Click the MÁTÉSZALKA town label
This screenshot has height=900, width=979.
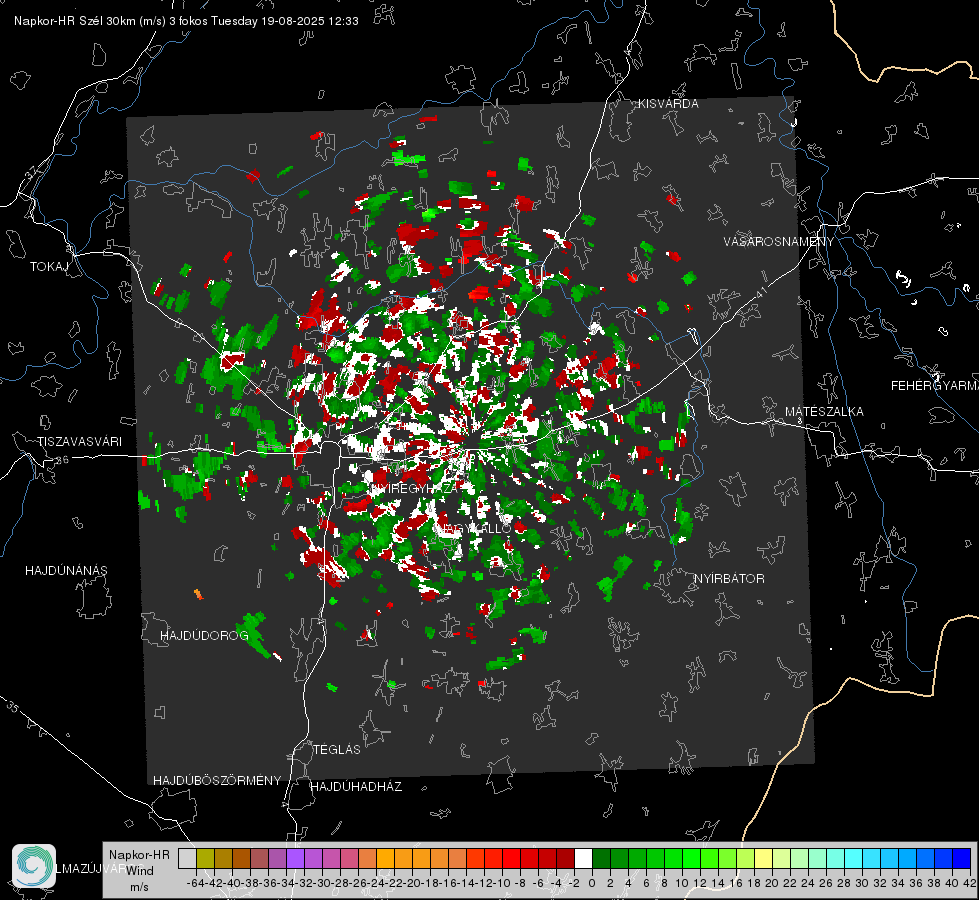coord(824,412)
